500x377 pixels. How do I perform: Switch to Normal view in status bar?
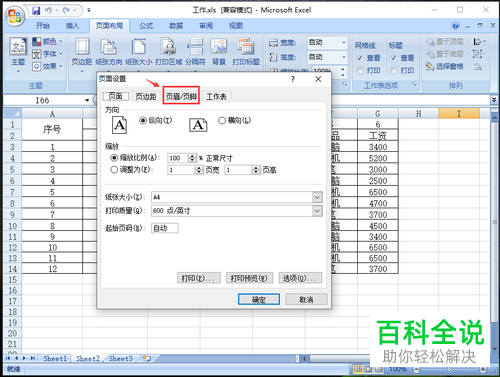(x=358, y=369)
